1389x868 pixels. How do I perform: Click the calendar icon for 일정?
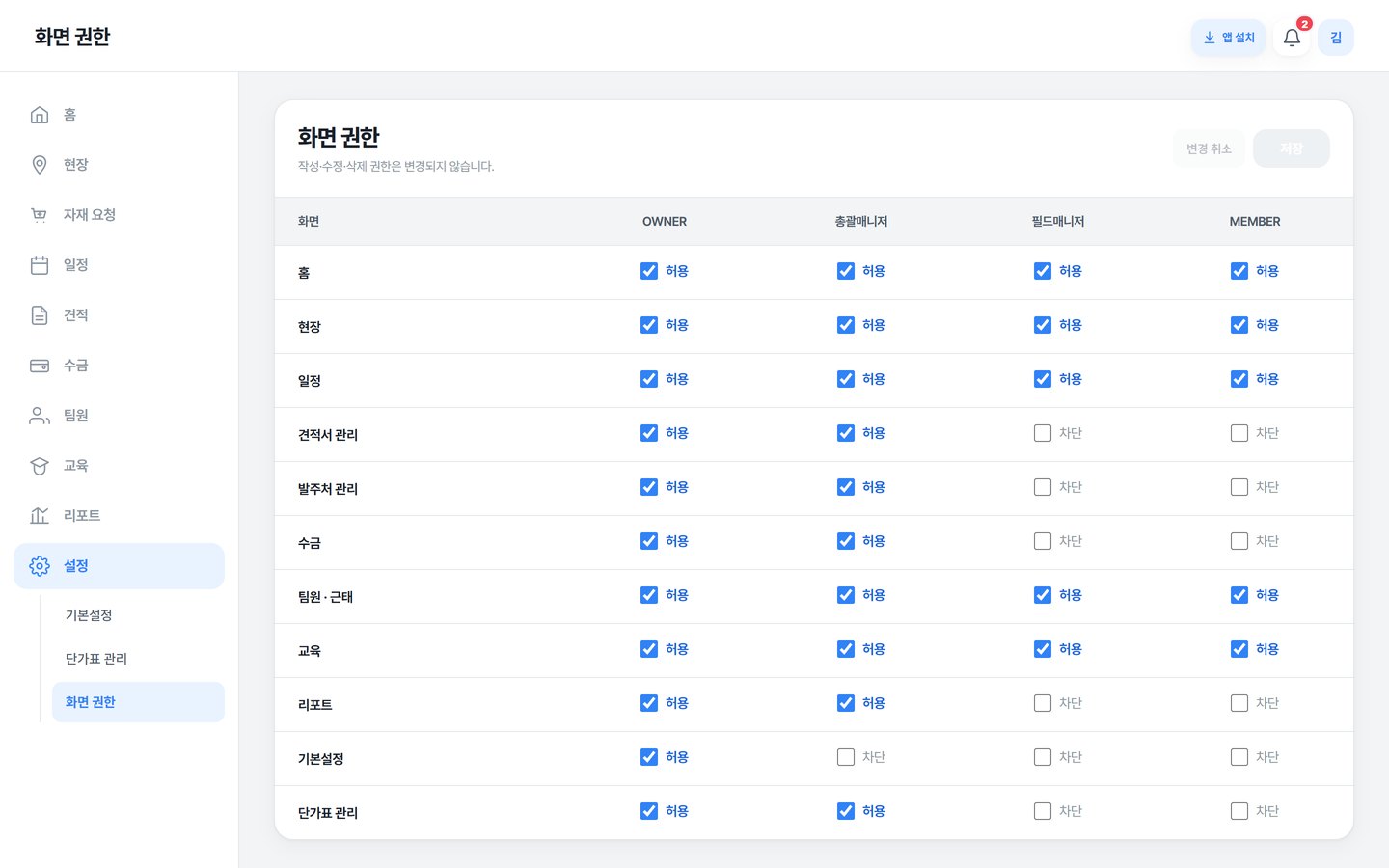point(40,265)
